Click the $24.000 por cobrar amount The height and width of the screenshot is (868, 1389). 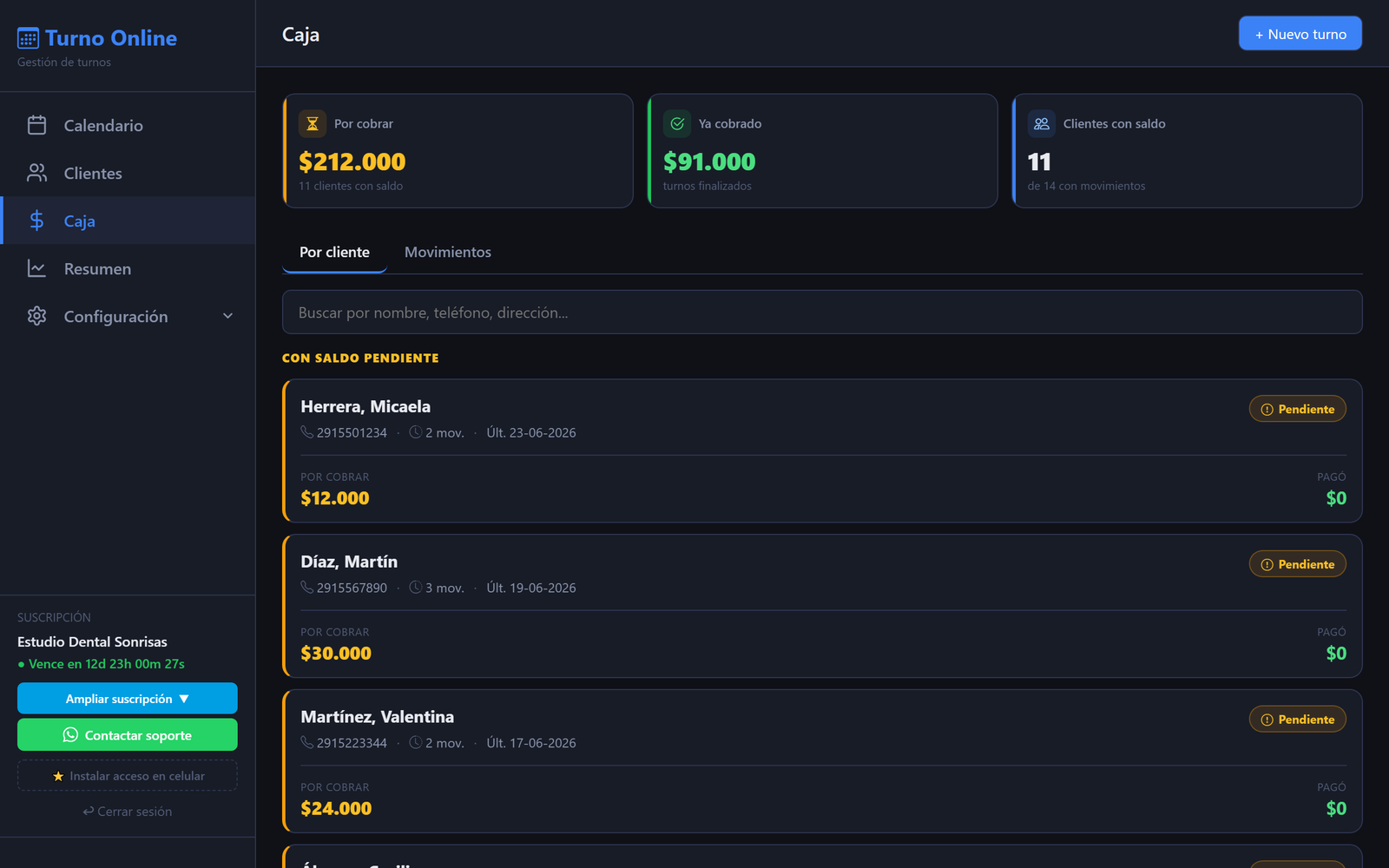point(336,809)
